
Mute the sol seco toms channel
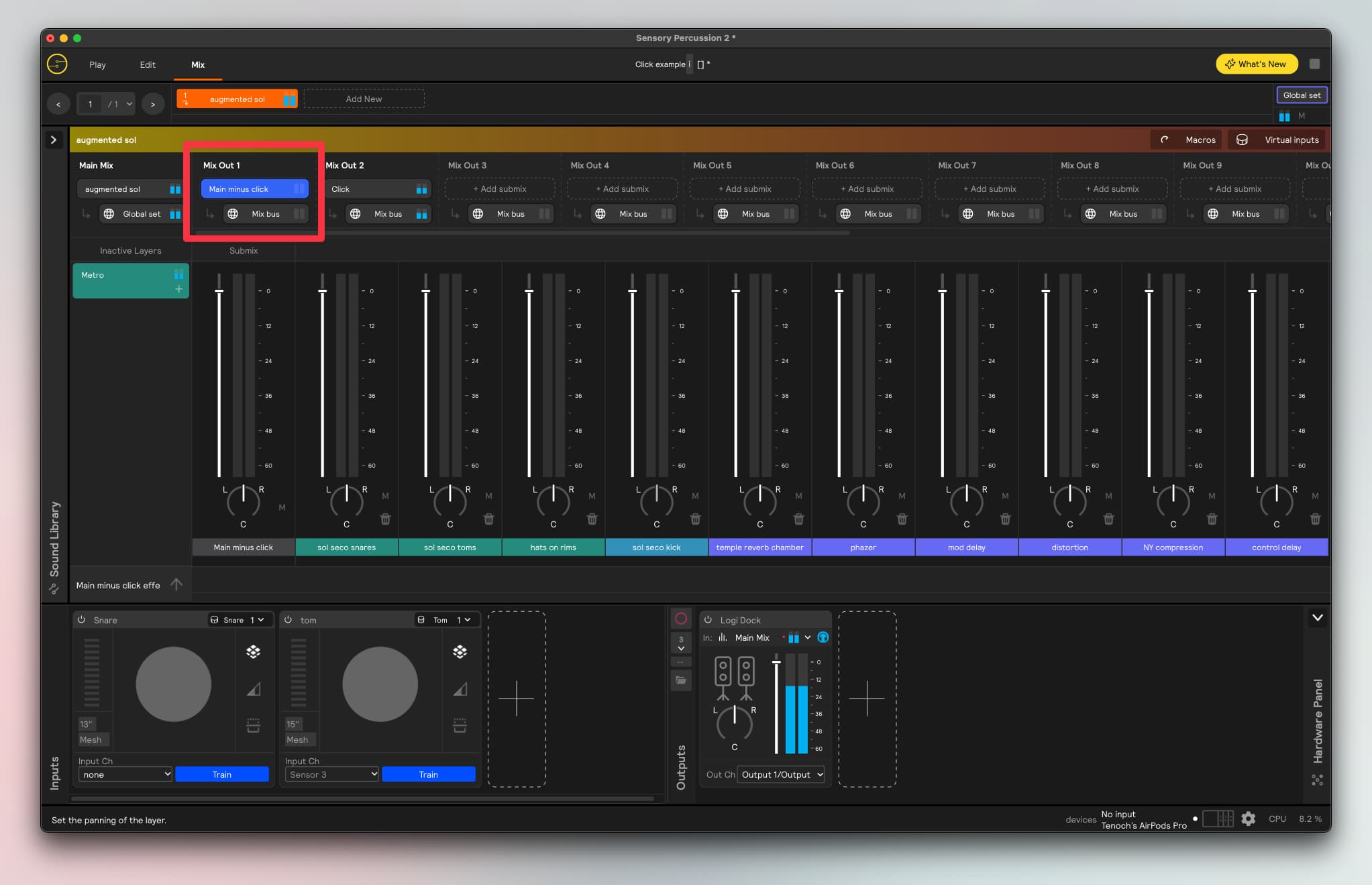488,497
